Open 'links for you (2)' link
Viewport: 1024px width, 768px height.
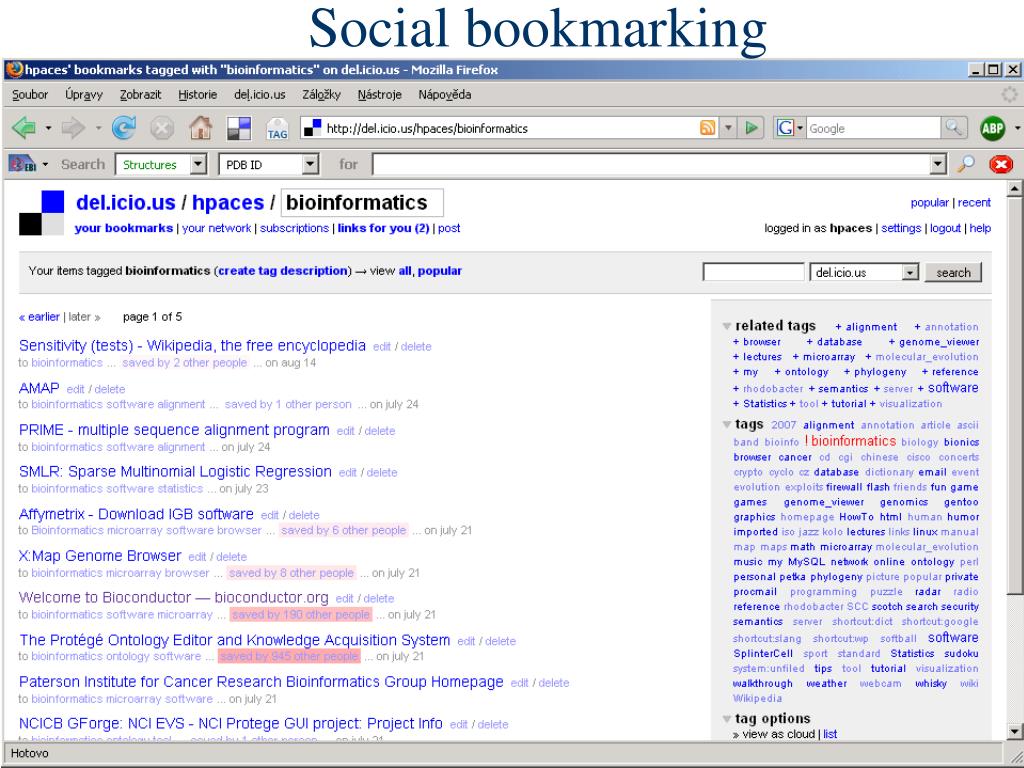(x=383, y=228)
